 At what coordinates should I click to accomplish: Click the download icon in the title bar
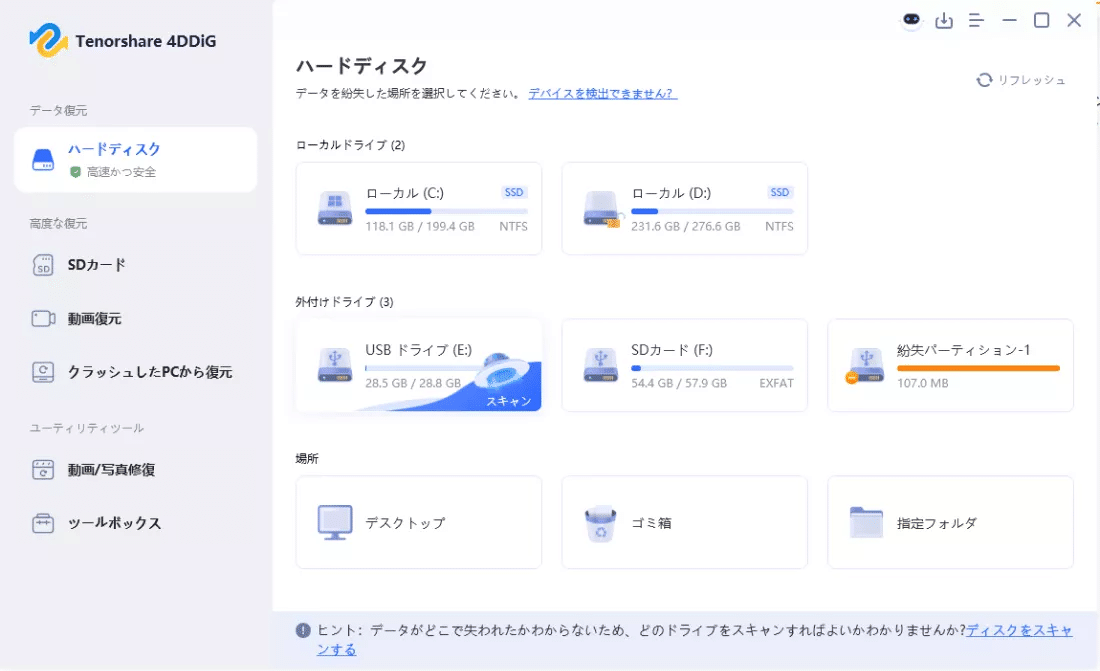click(944, 20)
